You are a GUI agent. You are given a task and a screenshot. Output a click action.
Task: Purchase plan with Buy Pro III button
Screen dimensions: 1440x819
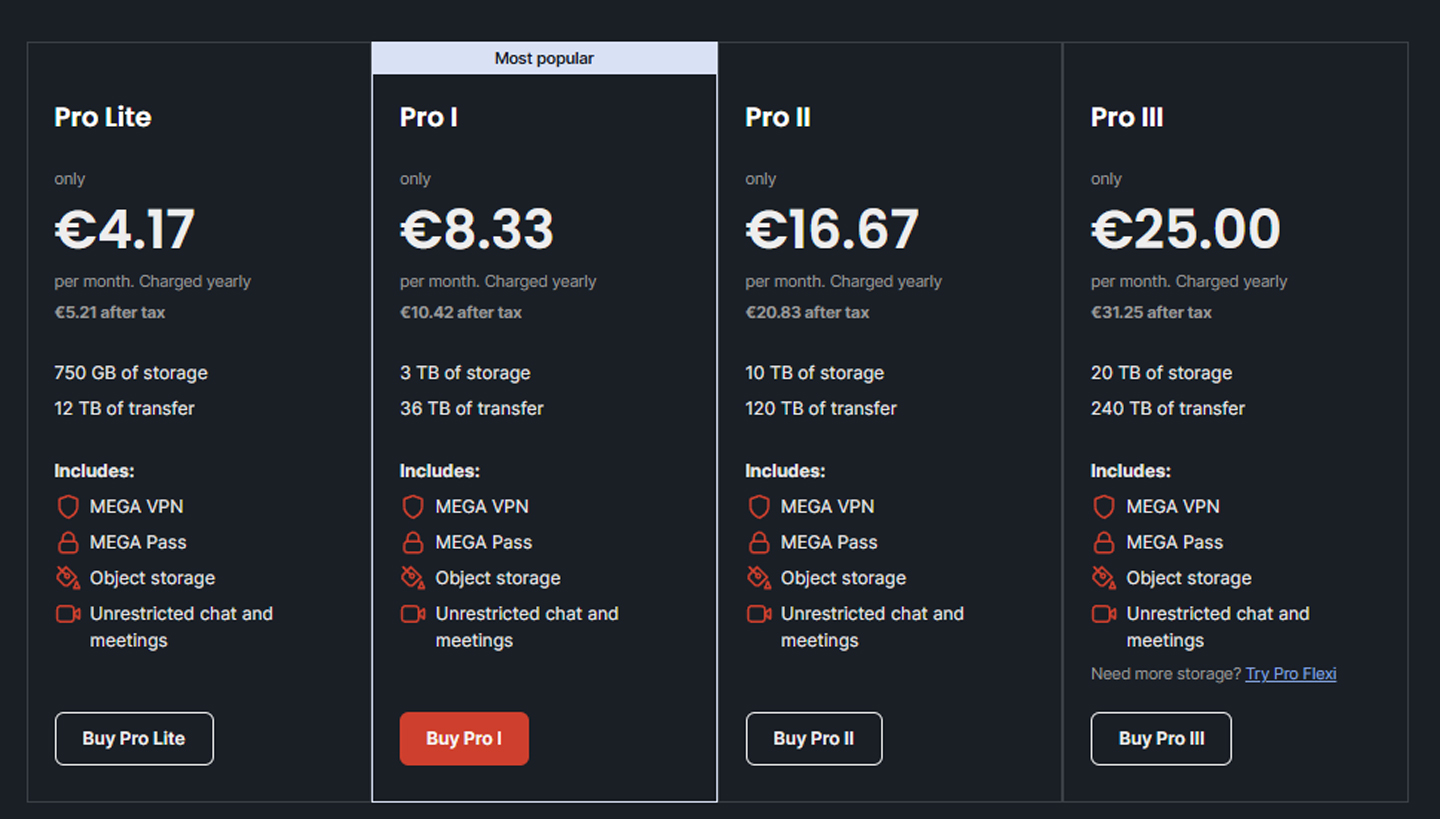click(x=1161, y=739)
